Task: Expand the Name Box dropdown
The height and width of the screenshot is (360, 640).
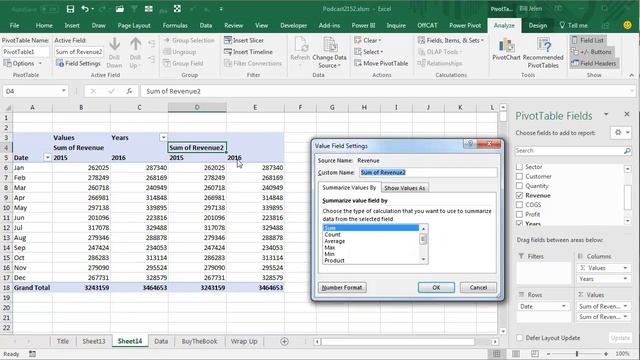Action: [64, 91]
